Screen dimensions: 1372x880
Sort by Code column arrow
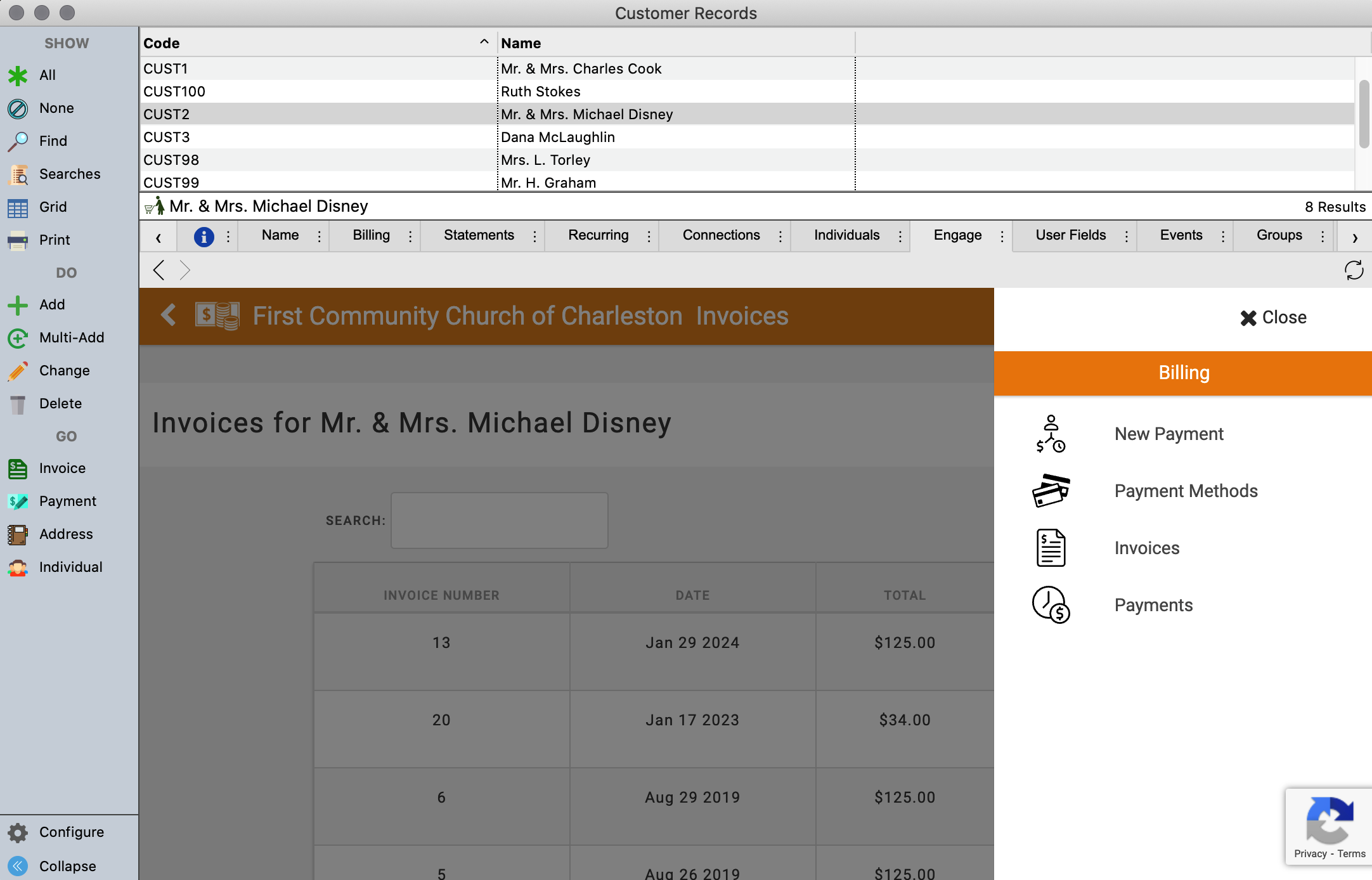click(484, 42)
